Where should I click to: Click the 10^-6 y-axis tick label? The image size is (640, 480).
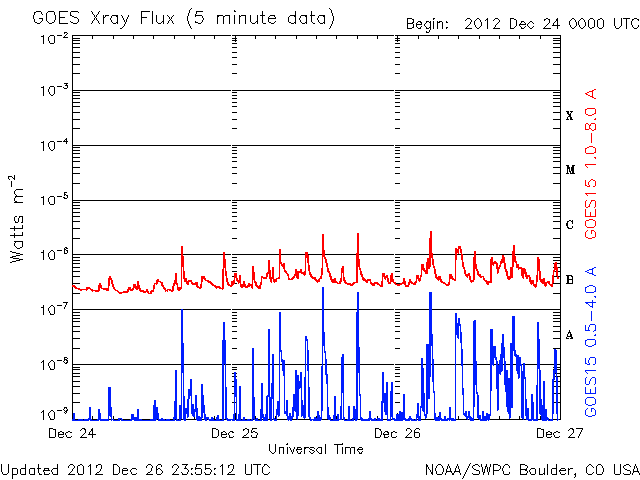55,255
